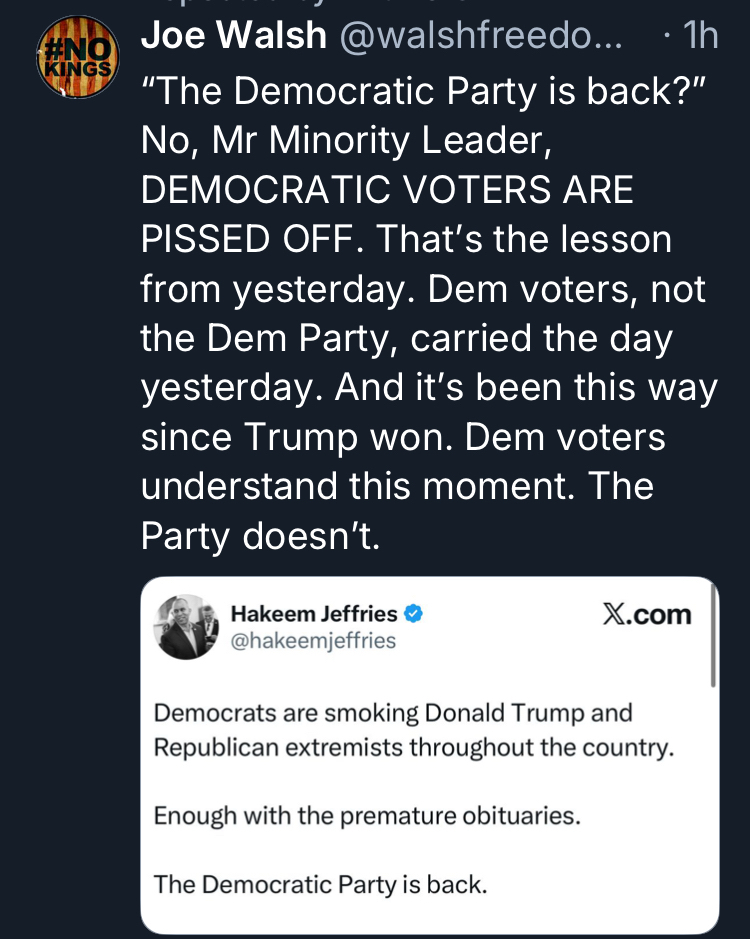Image resolution: width=750 pixels, height=939 pixels.
Task: Click the "Republican extremists throughout the country" line
Action: (x=414, y=747)
